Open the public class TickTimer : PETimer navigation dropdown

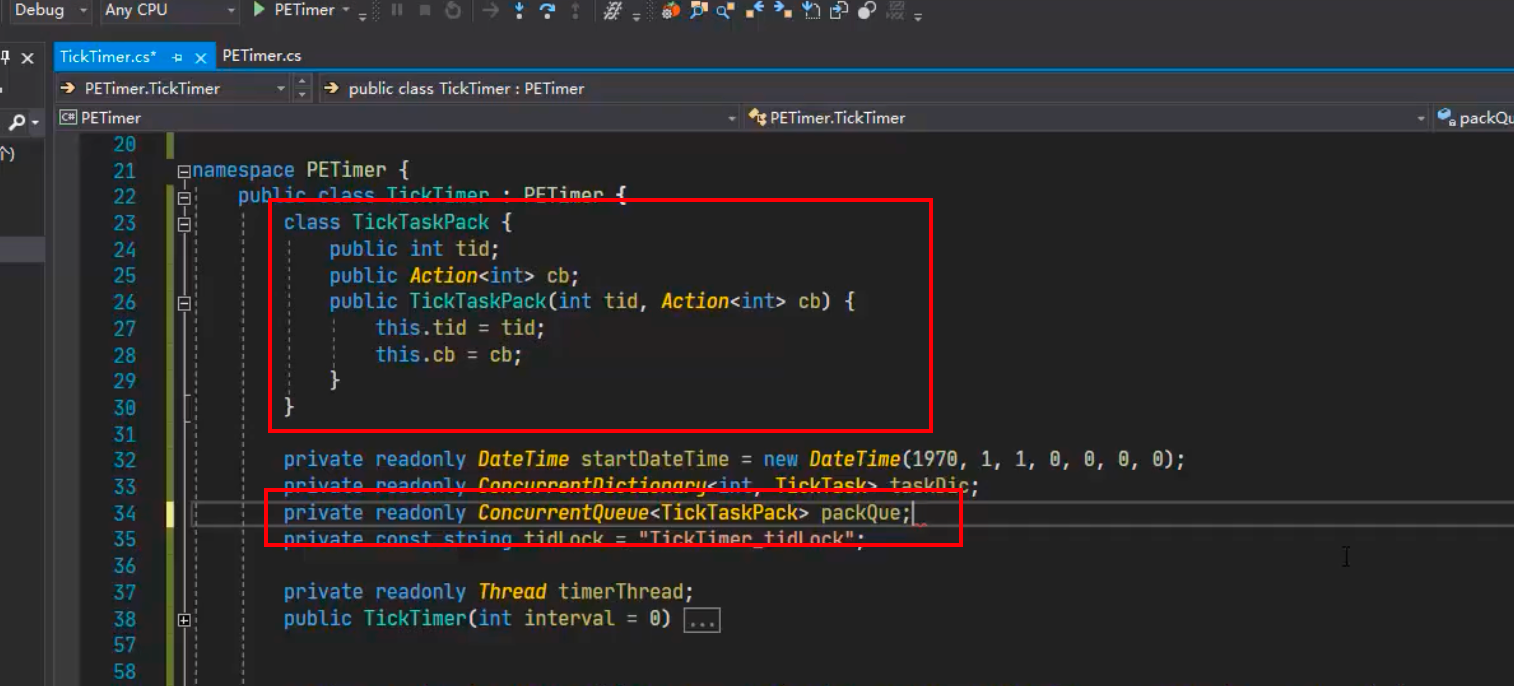[x=915, y=88]
